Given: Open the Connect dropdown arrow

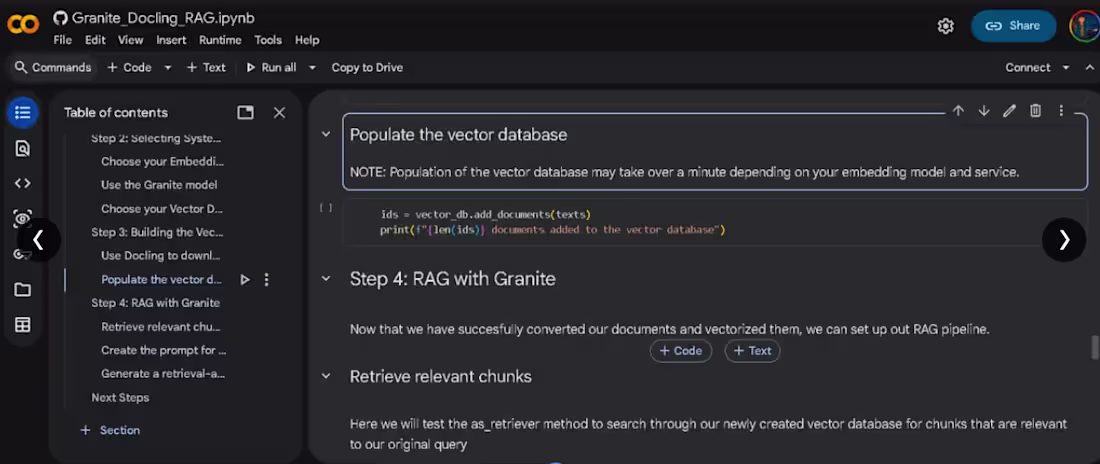Looking at the screenshot, I should point(1066,67).
